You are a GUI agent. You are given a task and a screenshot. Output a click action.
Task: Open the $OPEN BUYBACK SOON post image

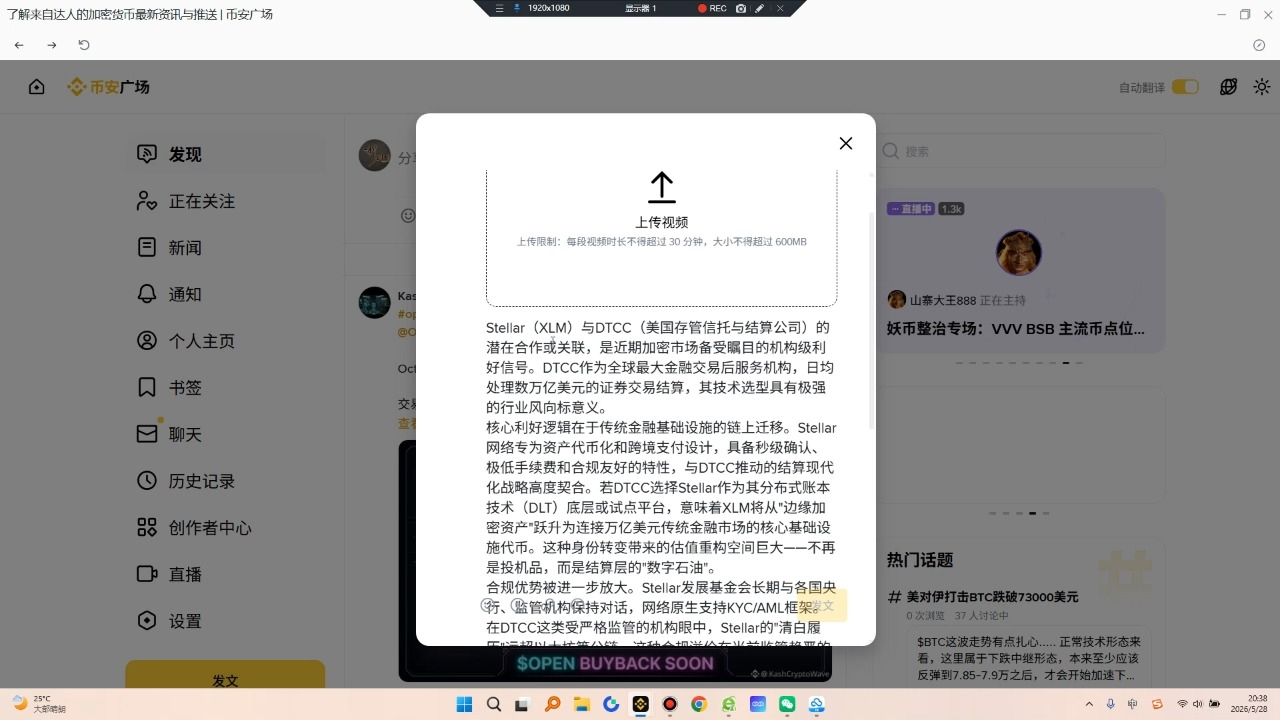pyautogui.click(x=615, y=560)
